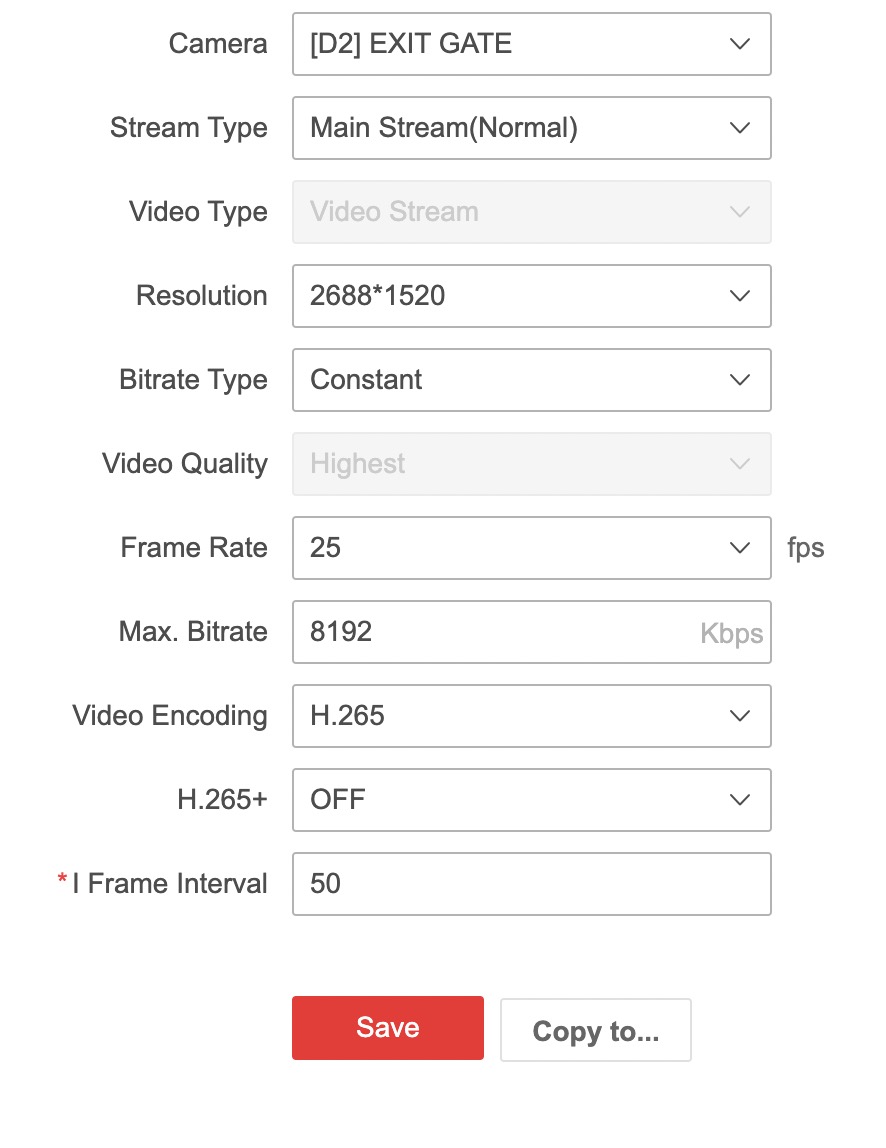Image resolution: width=886 pixels, height=1148 pixels.
Task: Click the Stream Type label text
Action: click(188, 128)
